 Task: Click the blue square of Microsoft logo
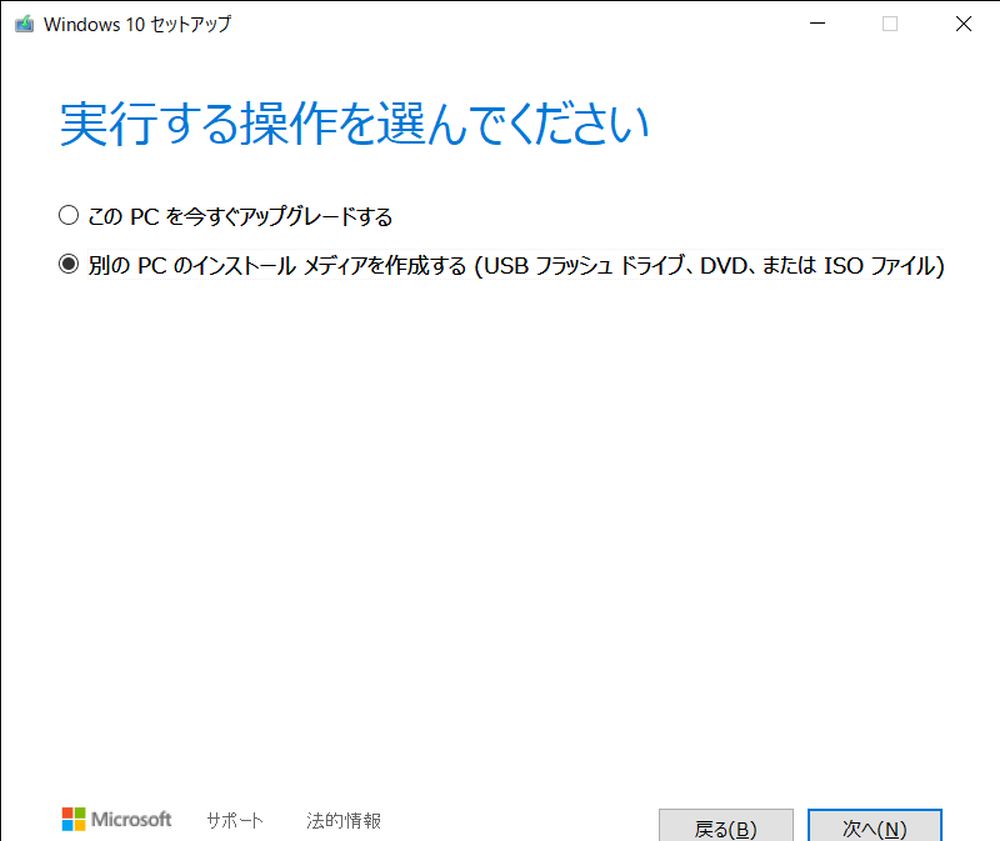(x=67, y=824)
